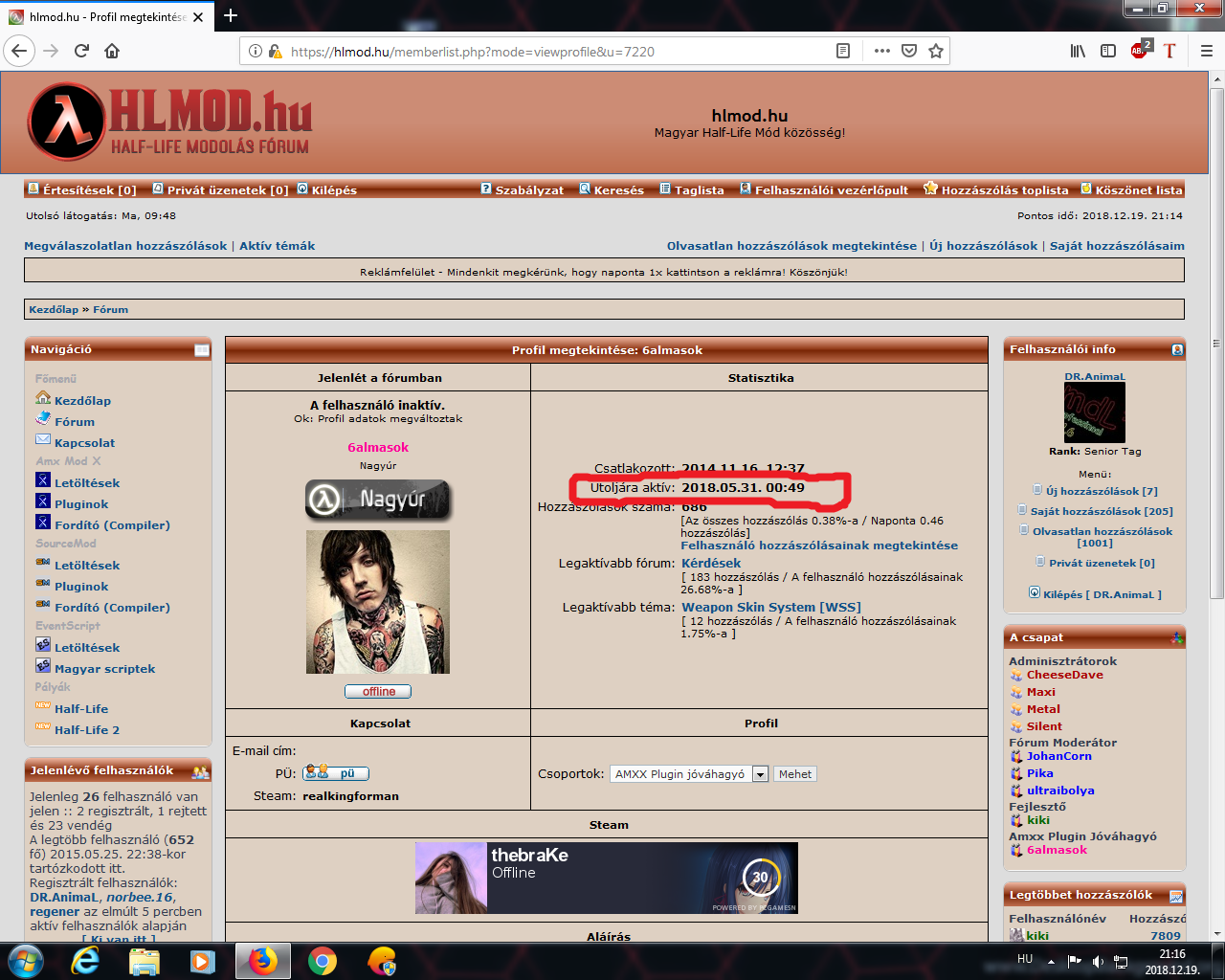1225x980 pixels.
Task: Open the Keresés search page
Action: 612,189
